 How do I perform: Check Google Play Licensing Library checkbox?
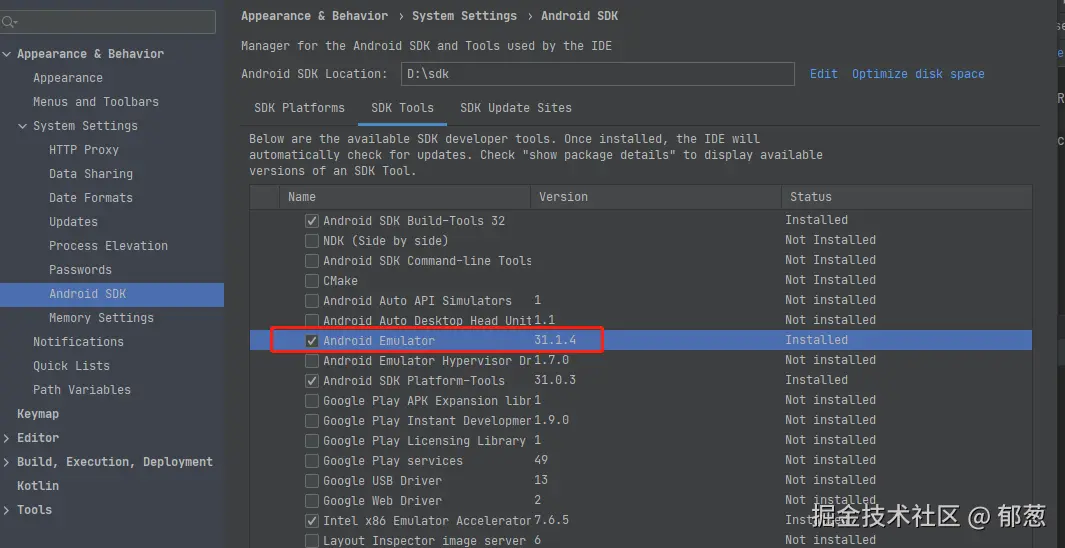(312, 441)
